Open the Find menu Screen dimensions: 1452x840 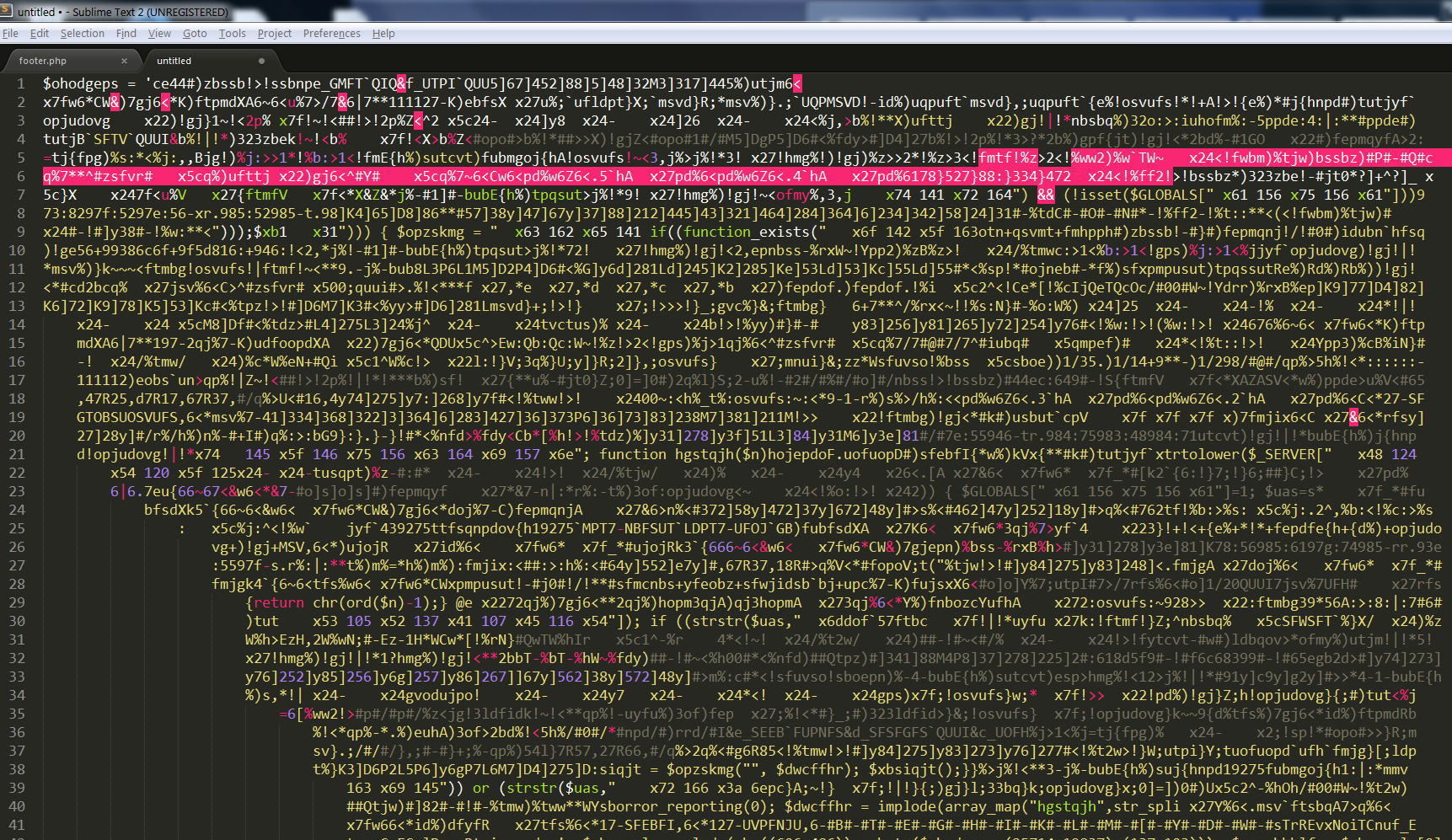tap(126, 34)
